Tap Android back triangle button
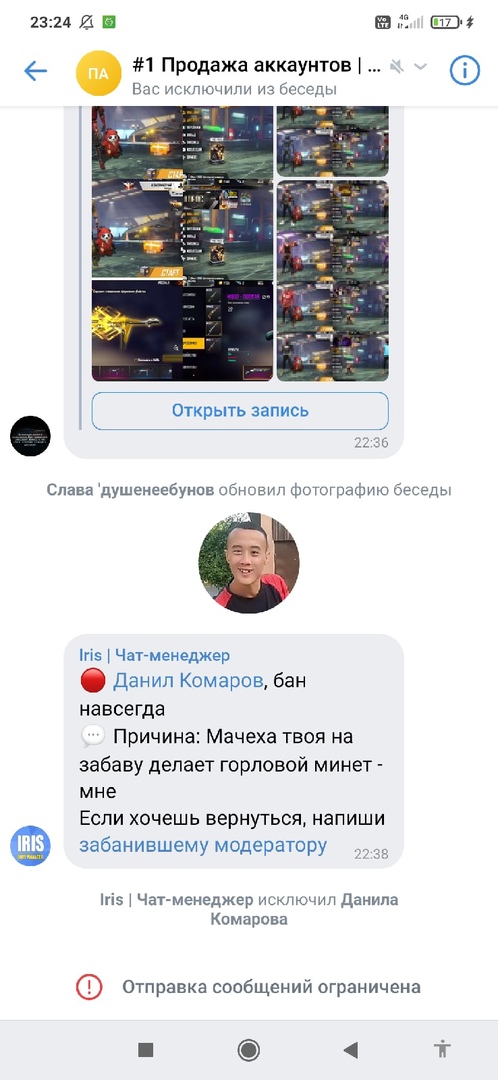Image resolution: width=498 pixels, height=1080 pixels. (x=351, y=1049)
